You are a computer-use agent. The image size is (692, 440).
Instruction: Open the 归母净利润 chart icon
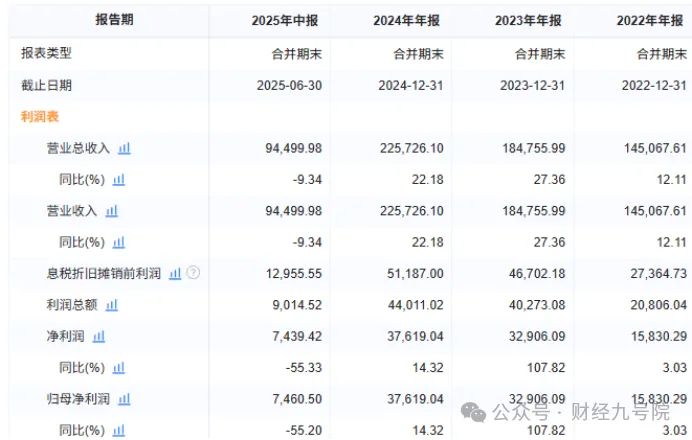[125, 399]
